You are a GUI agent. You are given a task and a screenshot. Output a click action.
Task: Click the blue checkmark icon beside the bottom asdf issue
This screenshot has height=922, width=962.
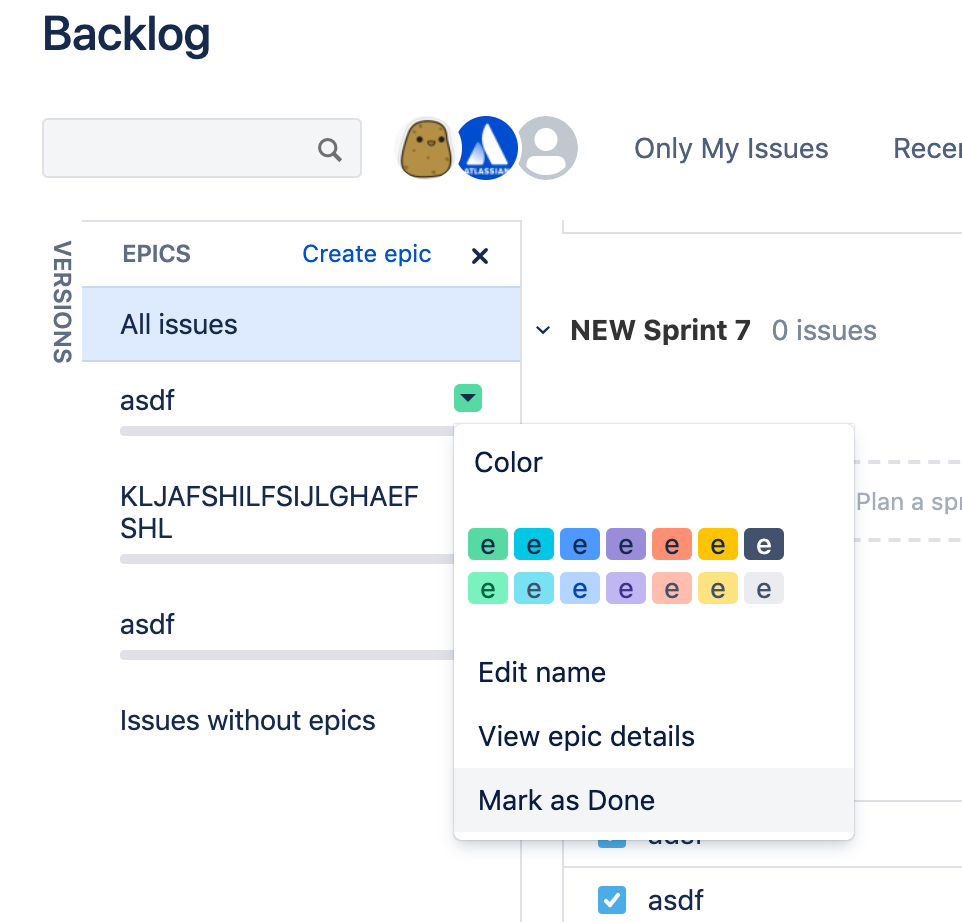coord(611,900)
